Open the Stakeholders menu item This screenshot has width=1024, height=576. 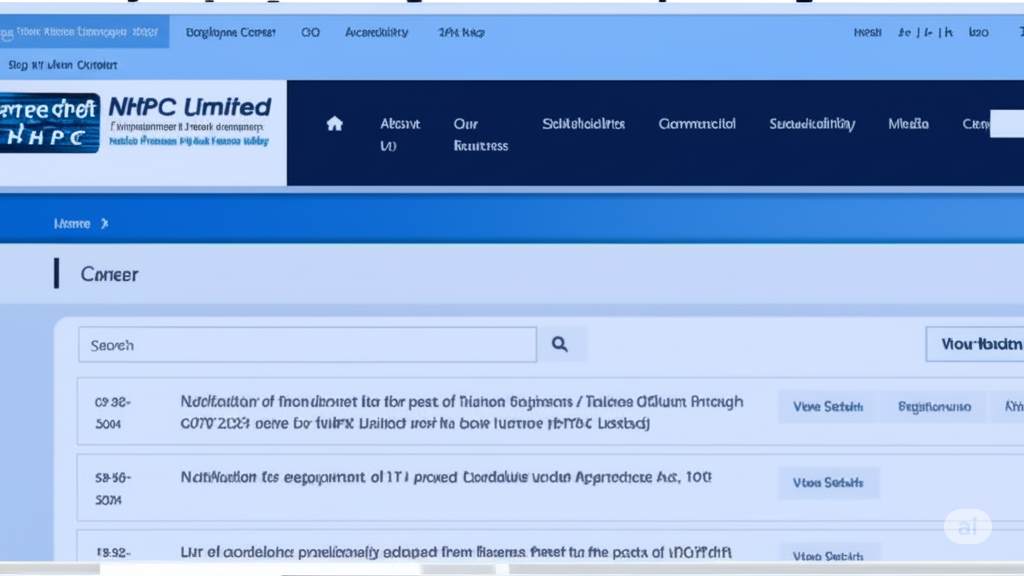pos(583,123)
